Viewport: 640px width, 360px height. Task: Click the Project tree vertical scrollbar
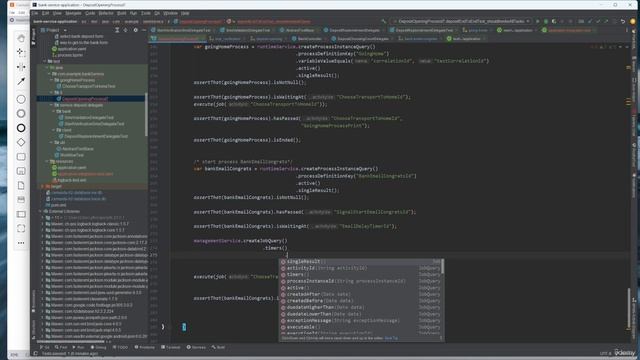point(146,114)
